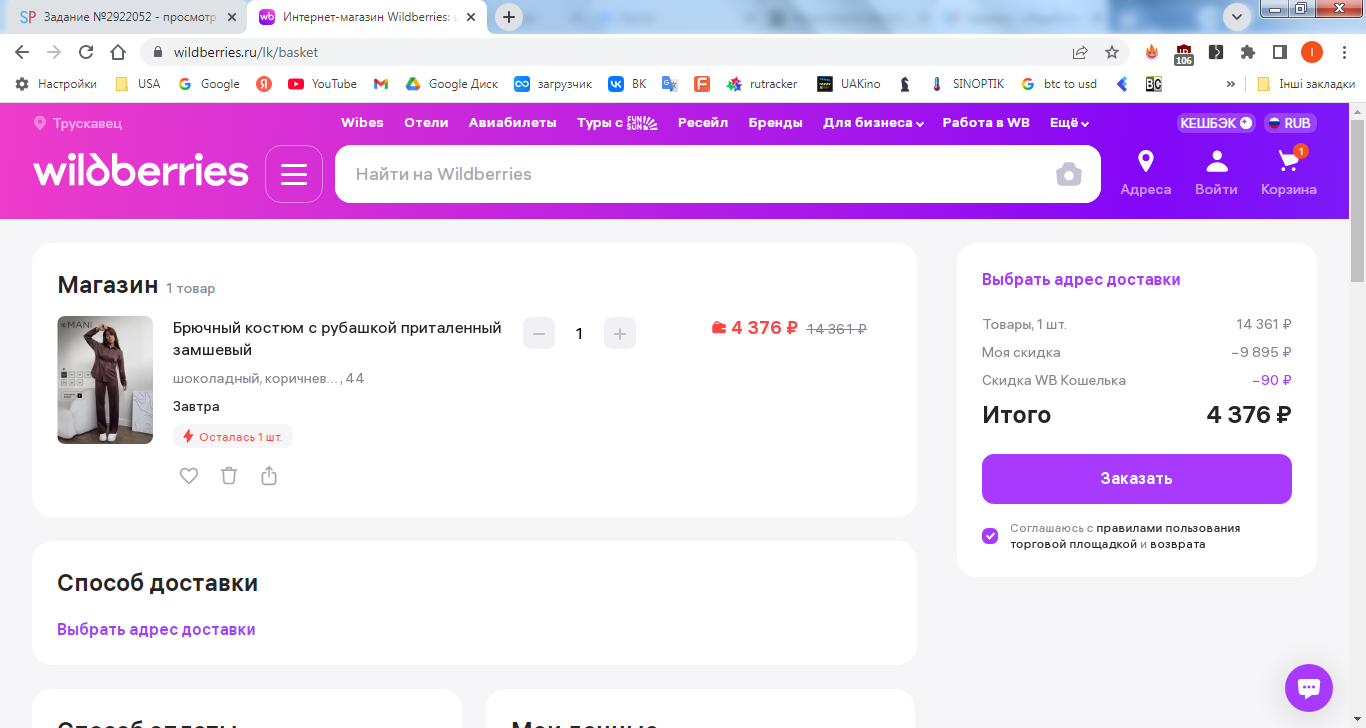This screenshot has width=1366, height=728.
Task: Open the Бренды menu item
Action: 775,123
